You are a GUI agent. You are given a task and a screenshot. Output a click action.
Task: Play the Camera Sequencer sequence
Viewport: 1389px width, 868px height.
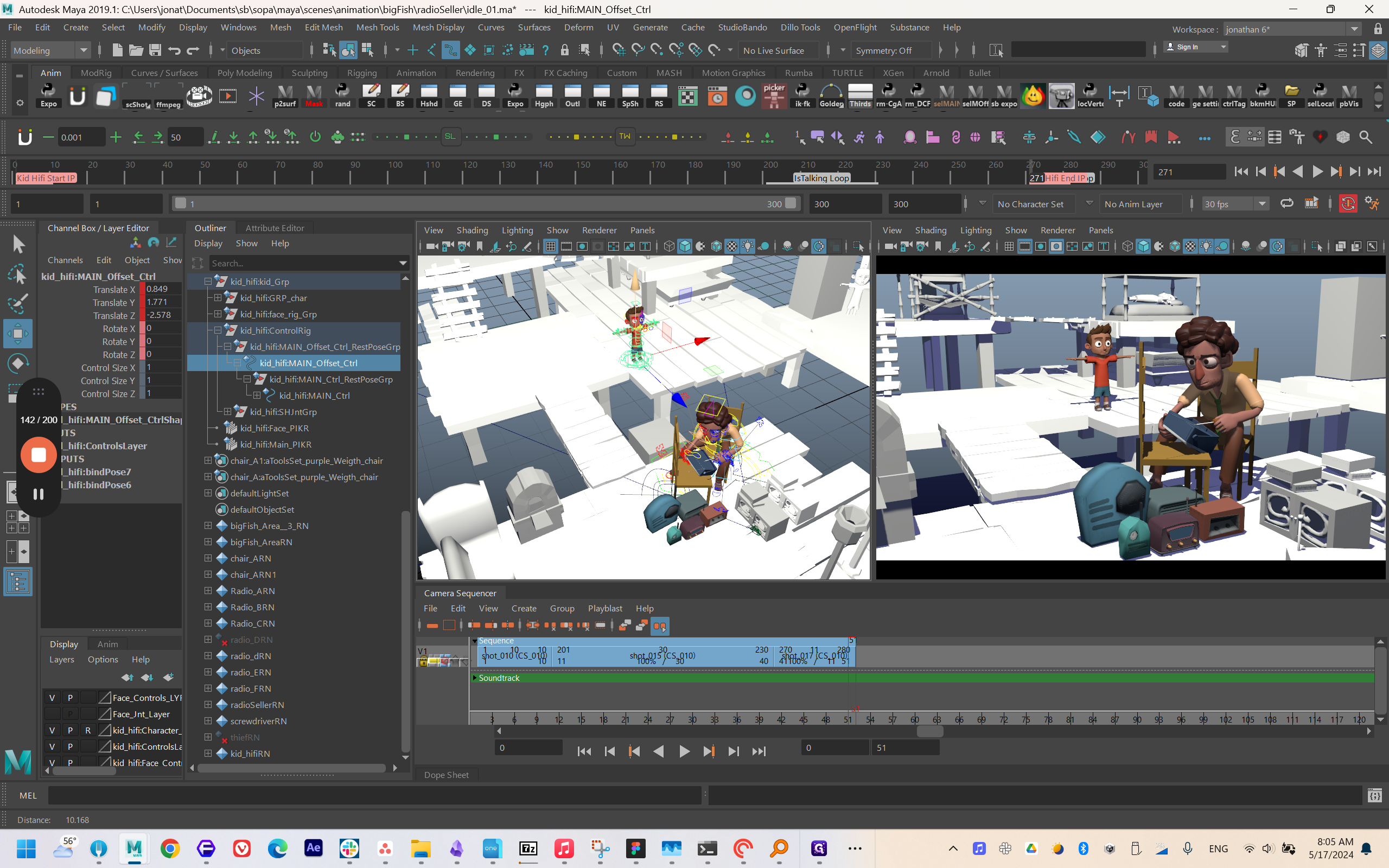[x=684, y=751]
